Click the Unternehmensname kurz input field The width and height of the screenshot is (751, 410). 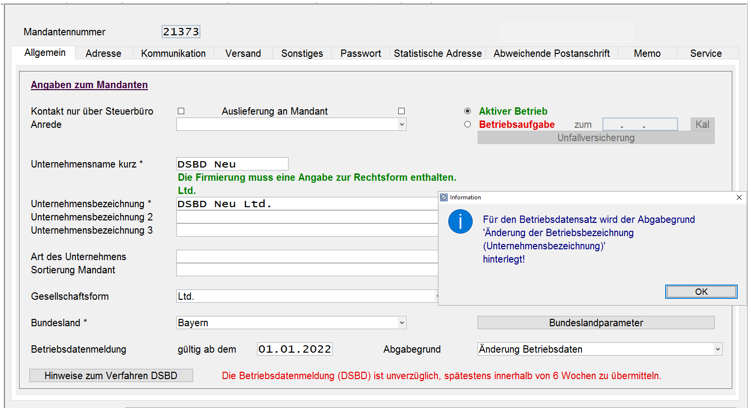pyautogui.click(x=232, y=164)
